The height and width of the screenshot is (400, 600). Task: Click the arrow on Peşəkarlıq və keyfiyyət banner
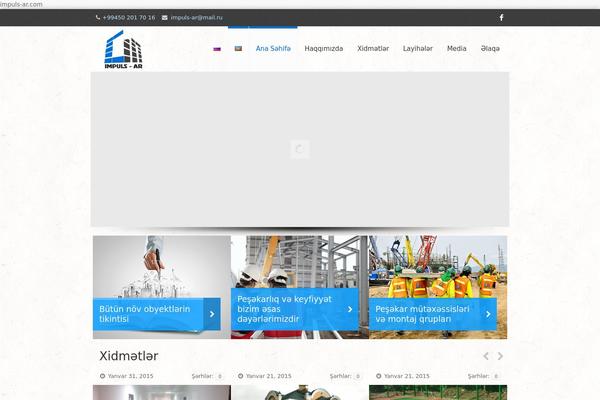(x=350, y=309)
